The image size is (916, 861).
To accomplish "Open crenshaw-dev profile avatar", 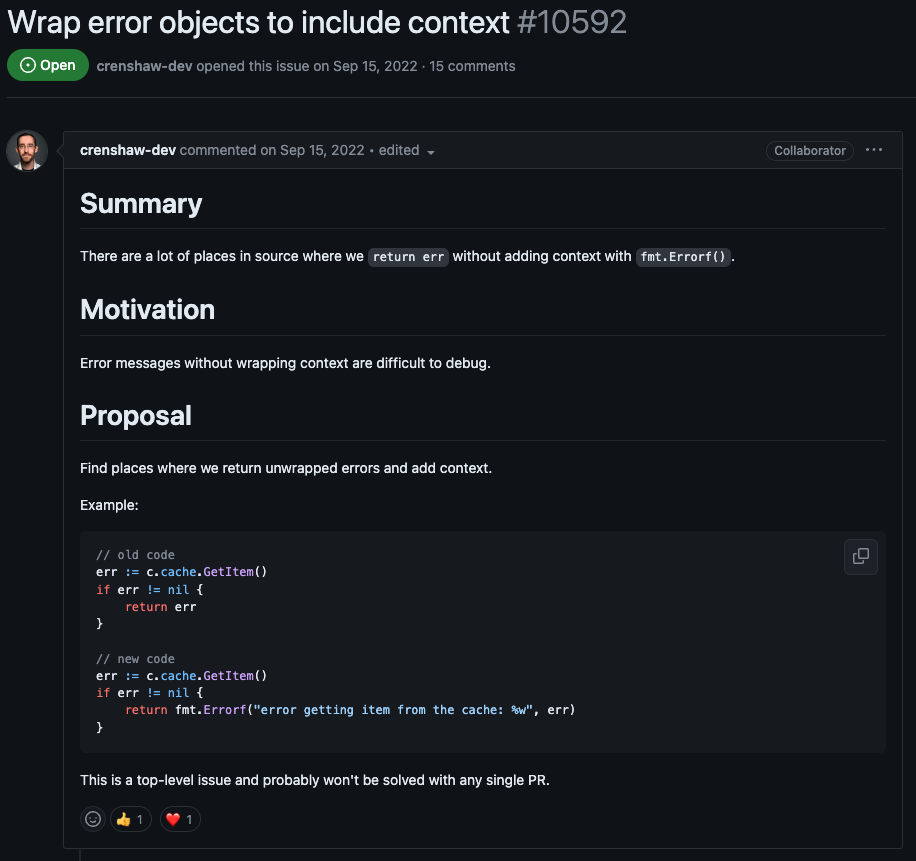I will coord(27,151).
